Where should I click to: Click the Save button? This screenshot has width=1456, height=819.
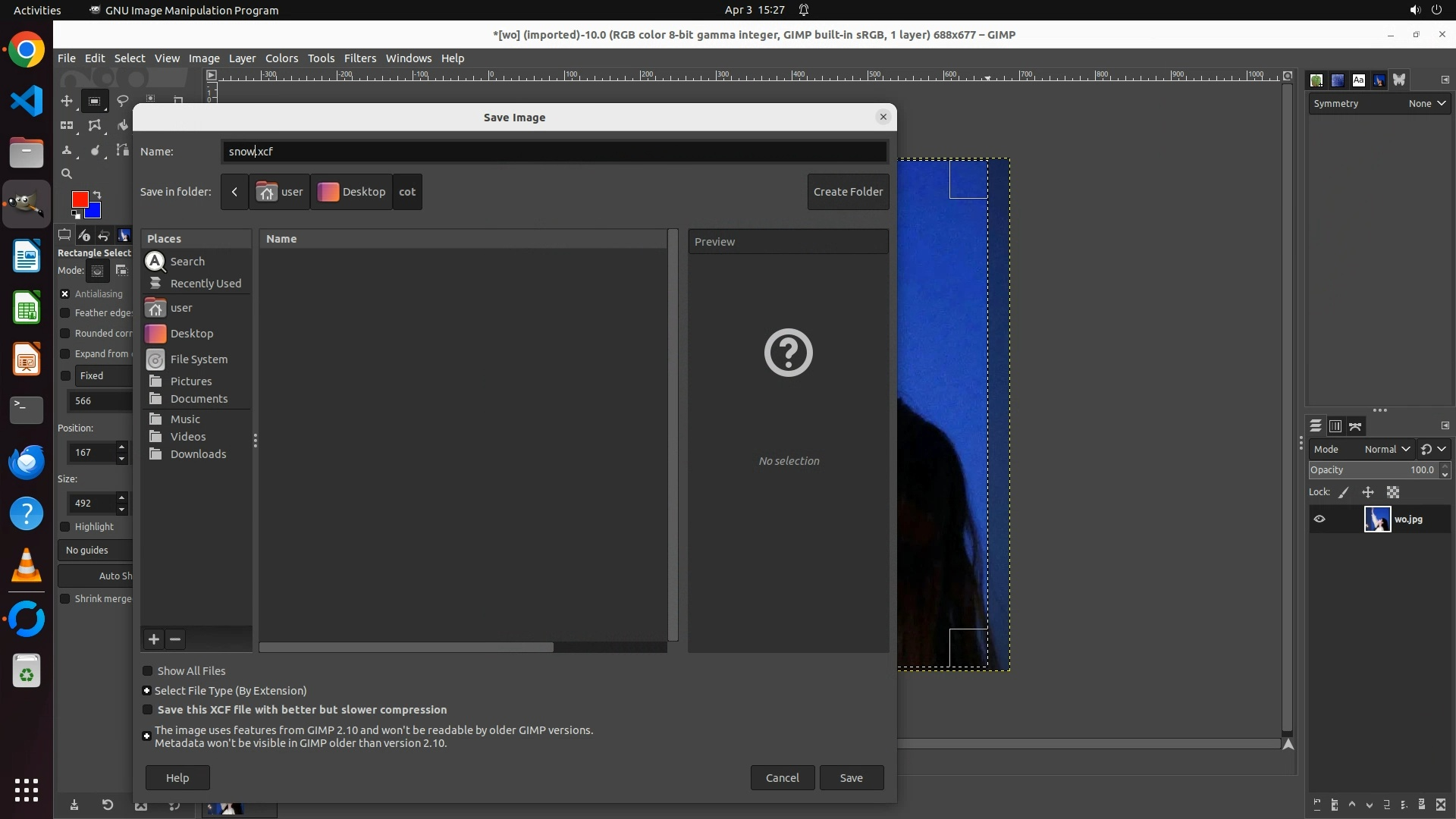point(851,777)
